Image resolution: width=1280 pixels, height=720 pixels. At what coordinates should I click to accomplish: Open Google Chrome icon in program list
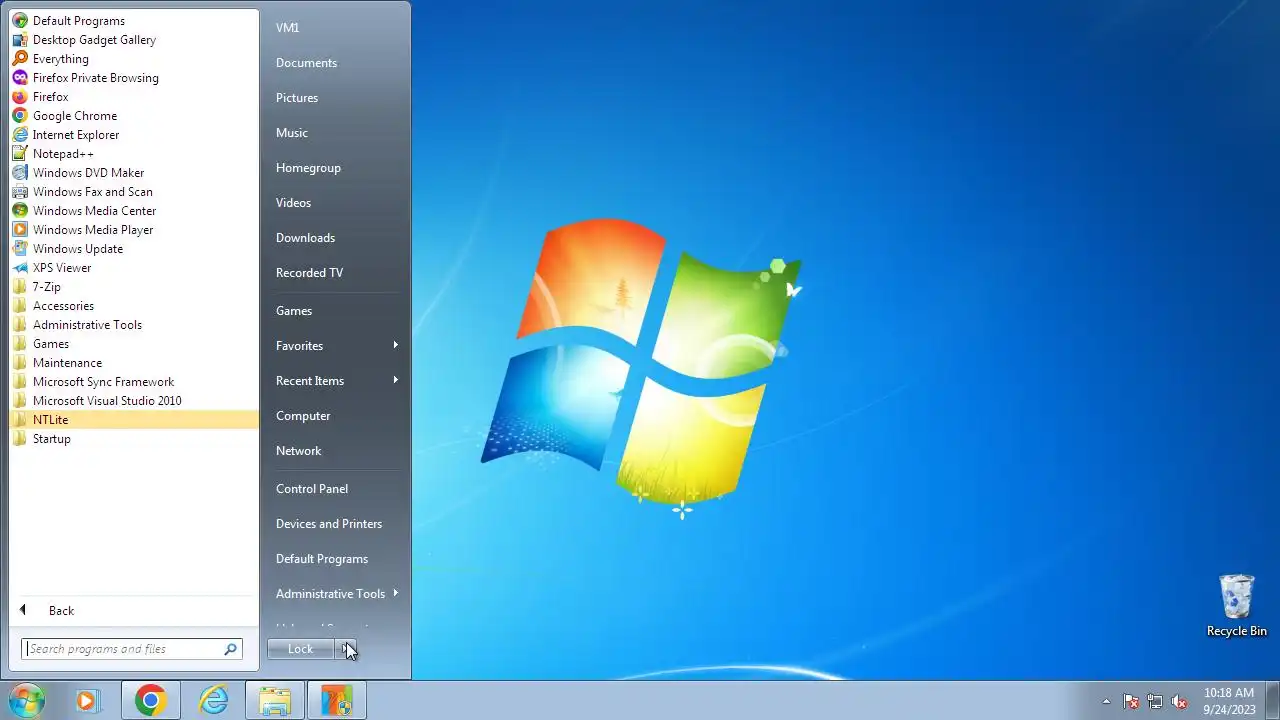point(20,116)
